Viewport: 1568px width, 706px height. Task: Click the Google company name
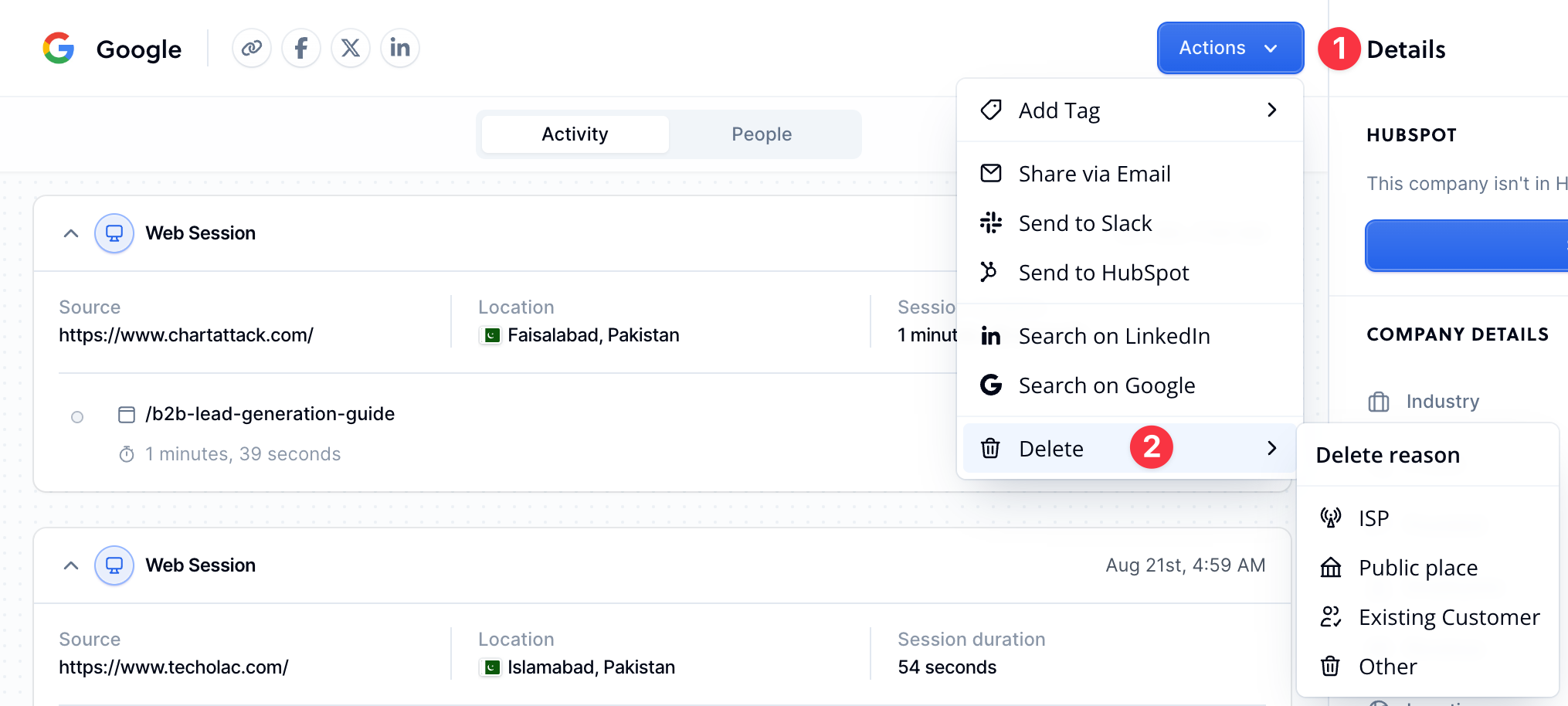tap(139, 49)
